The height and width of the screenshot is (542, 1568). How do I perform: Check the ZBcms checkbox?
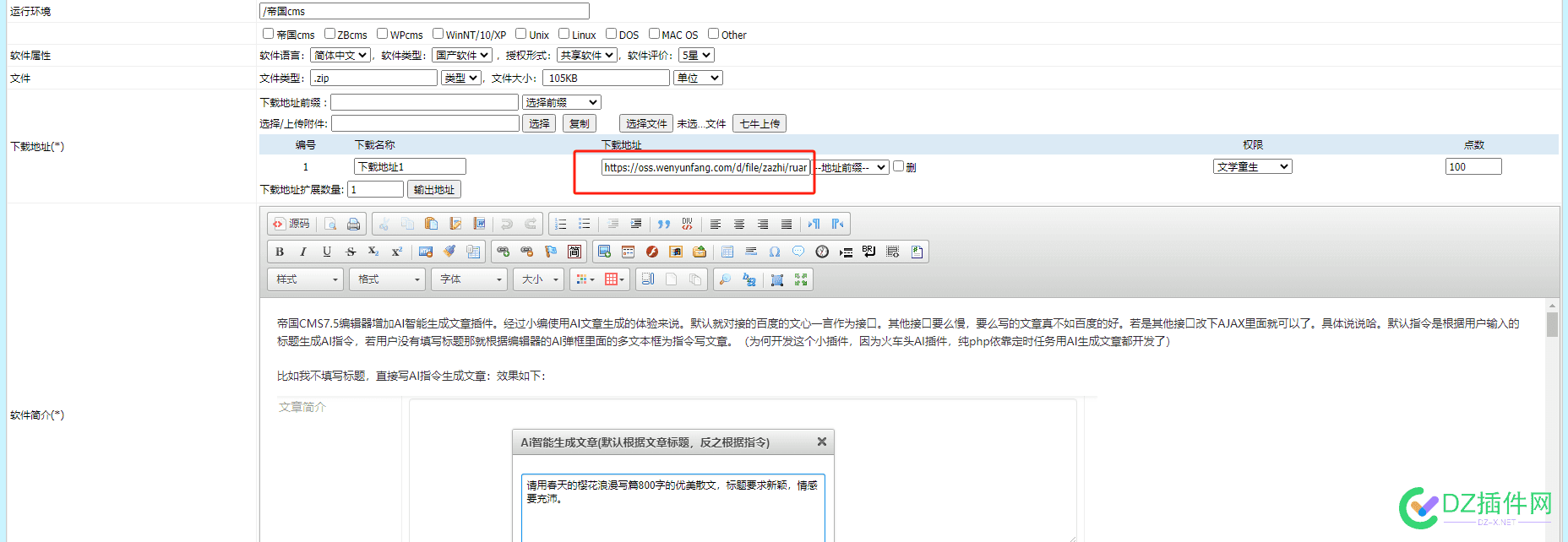329,34
